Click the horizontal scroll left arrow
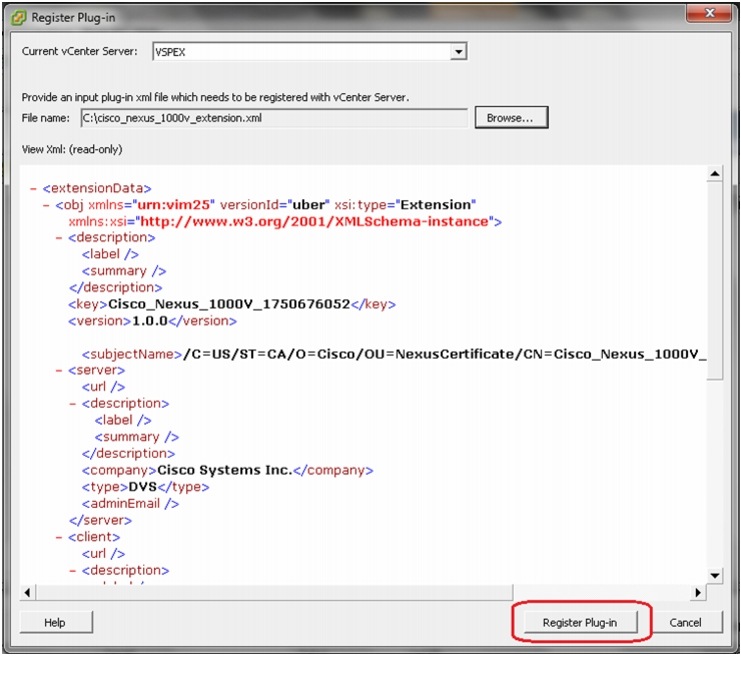741x678 pixels. pyautogui.click(x=27, y=592)
